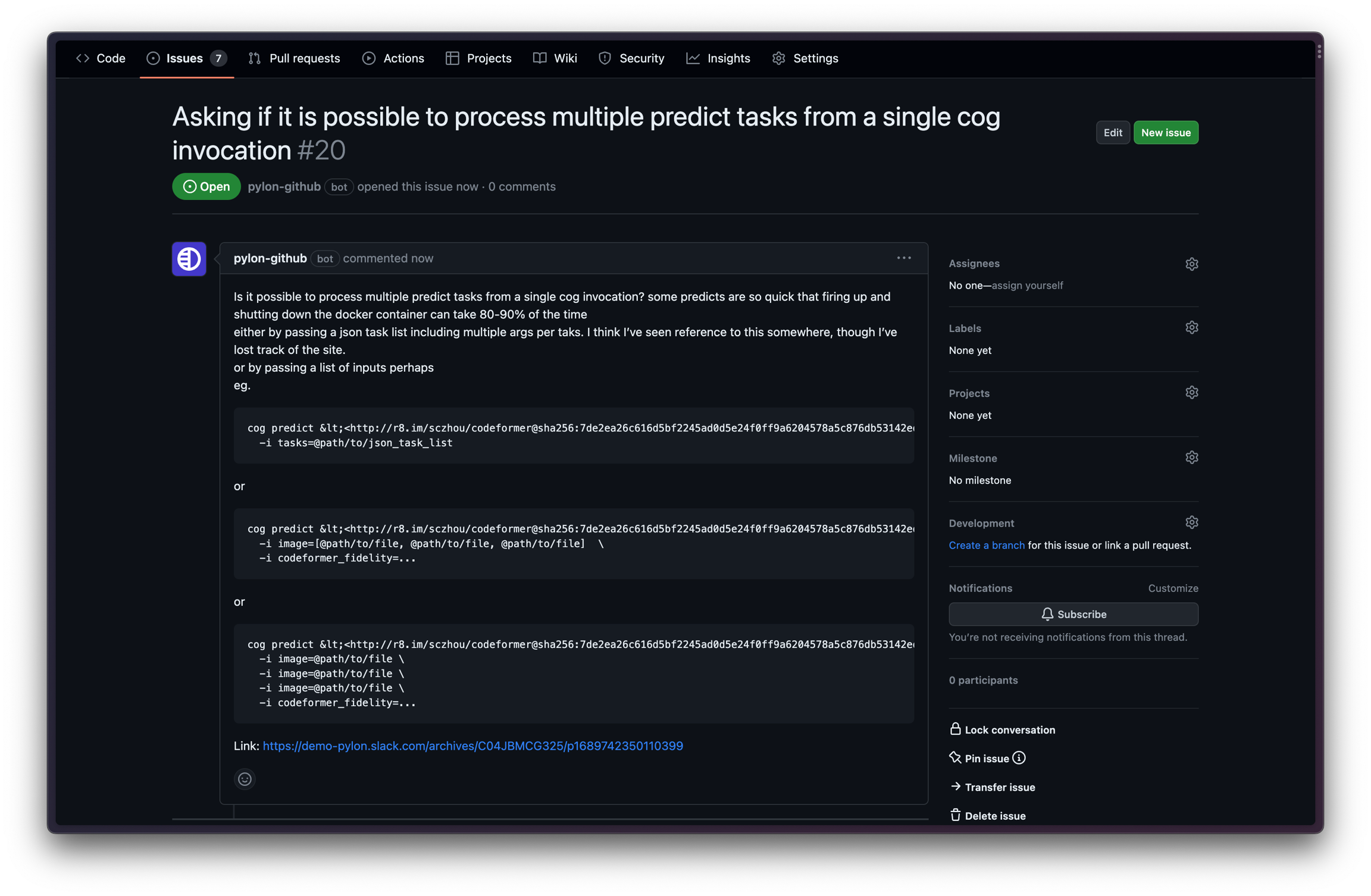Click Create a branch link
Viewport: 1371px width, 896px height.
(986, 545)
